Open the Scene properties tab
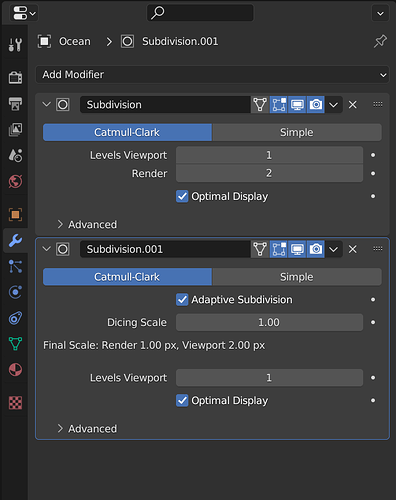This screenshot has height=500, width=396. (x=15, y=155)
